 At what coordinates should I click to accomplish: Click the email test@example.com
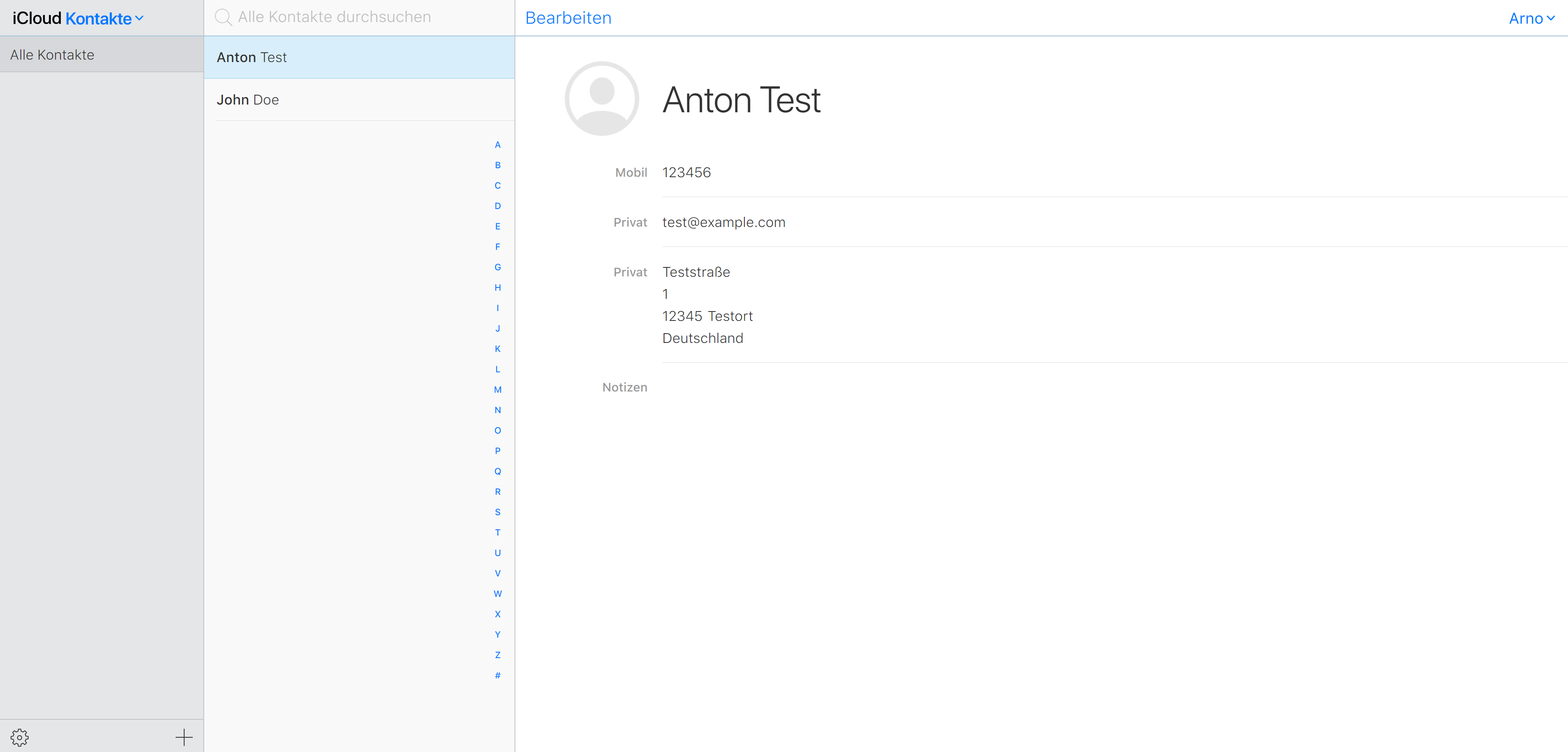[x=724, y=222]
